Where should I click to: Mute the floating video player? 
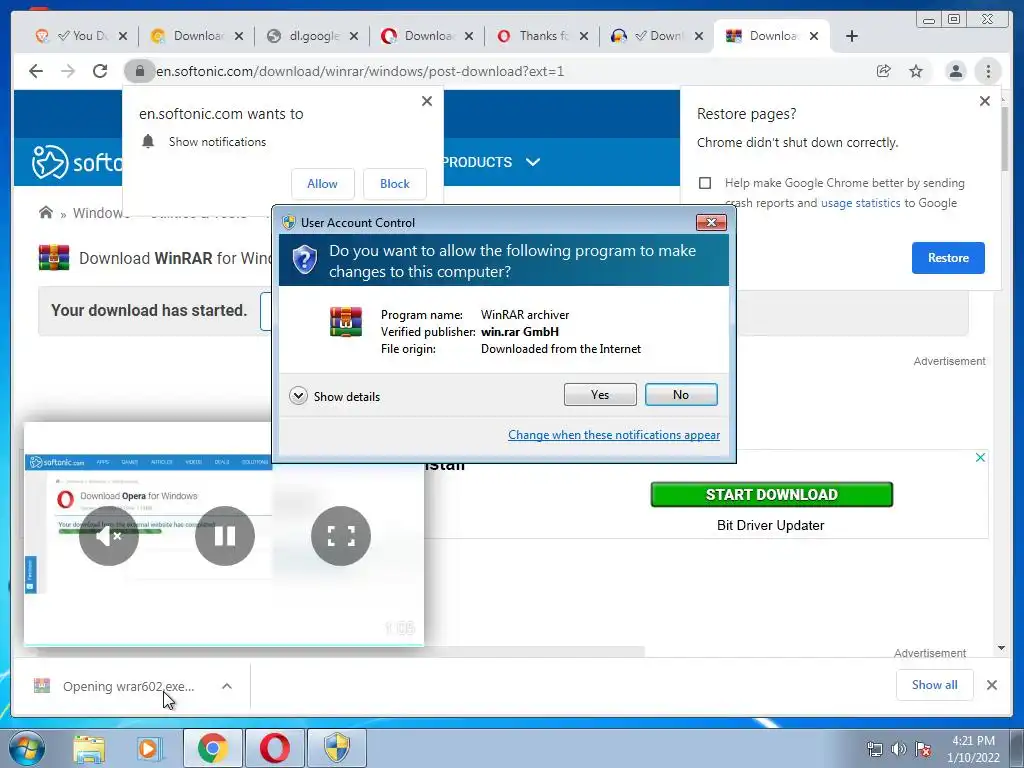[x=108, y=536]
